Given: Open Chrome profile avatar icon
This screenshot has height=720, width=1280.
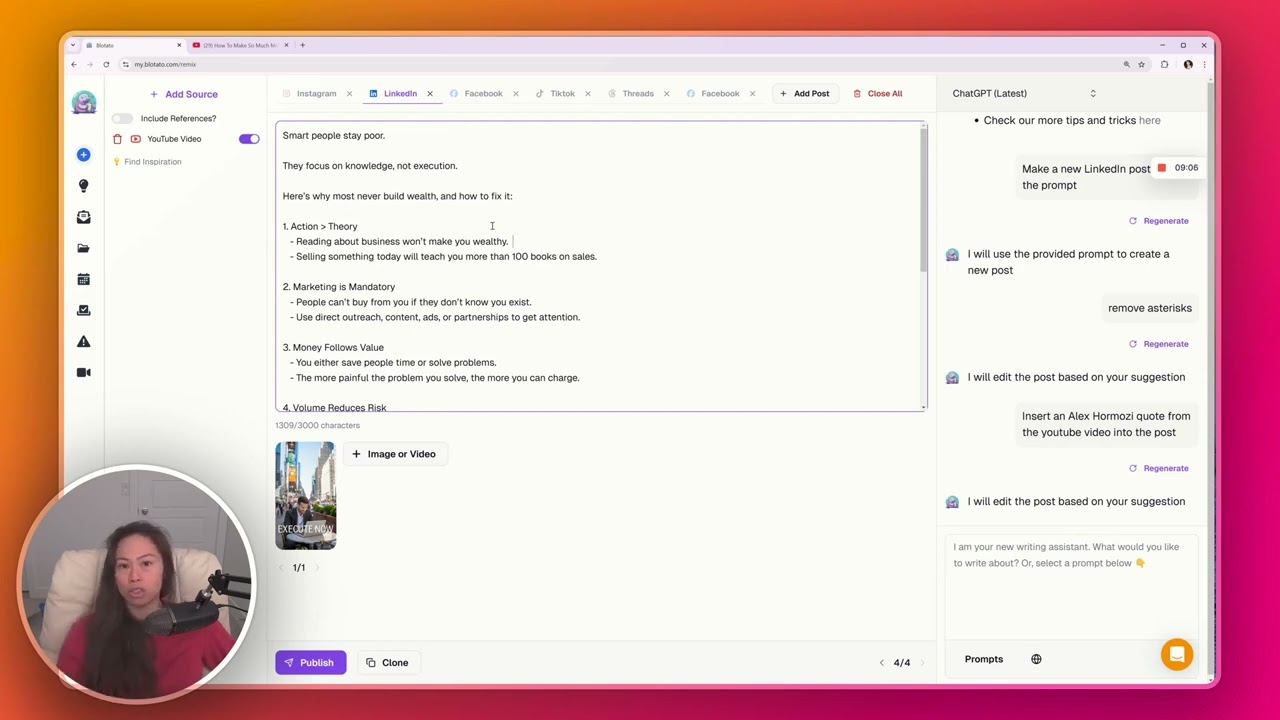Looking at the screenshot, I should [x=1188, y=64].
